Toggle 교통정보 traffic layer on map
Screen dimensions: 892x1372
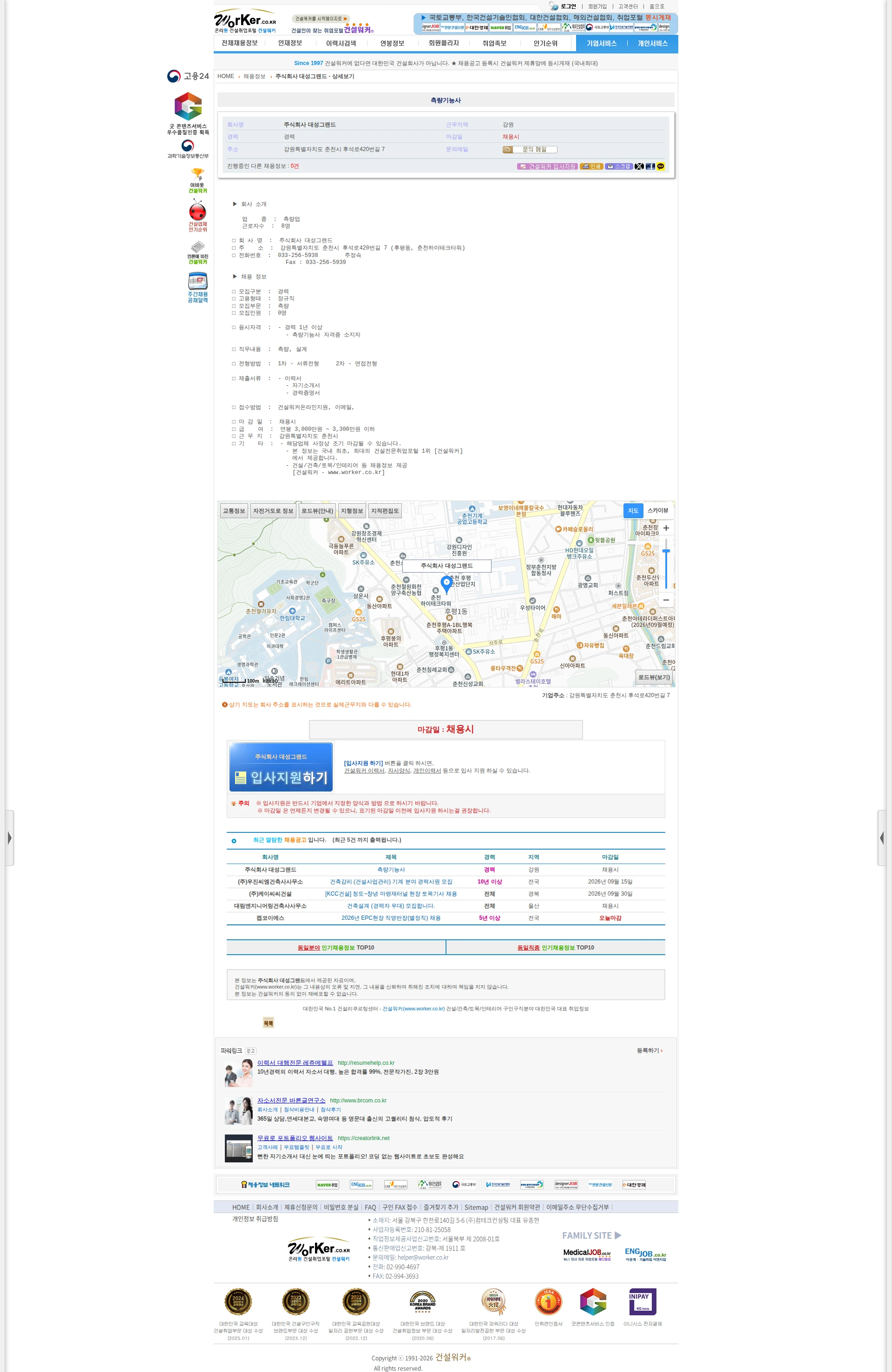(x=234, y=511)
